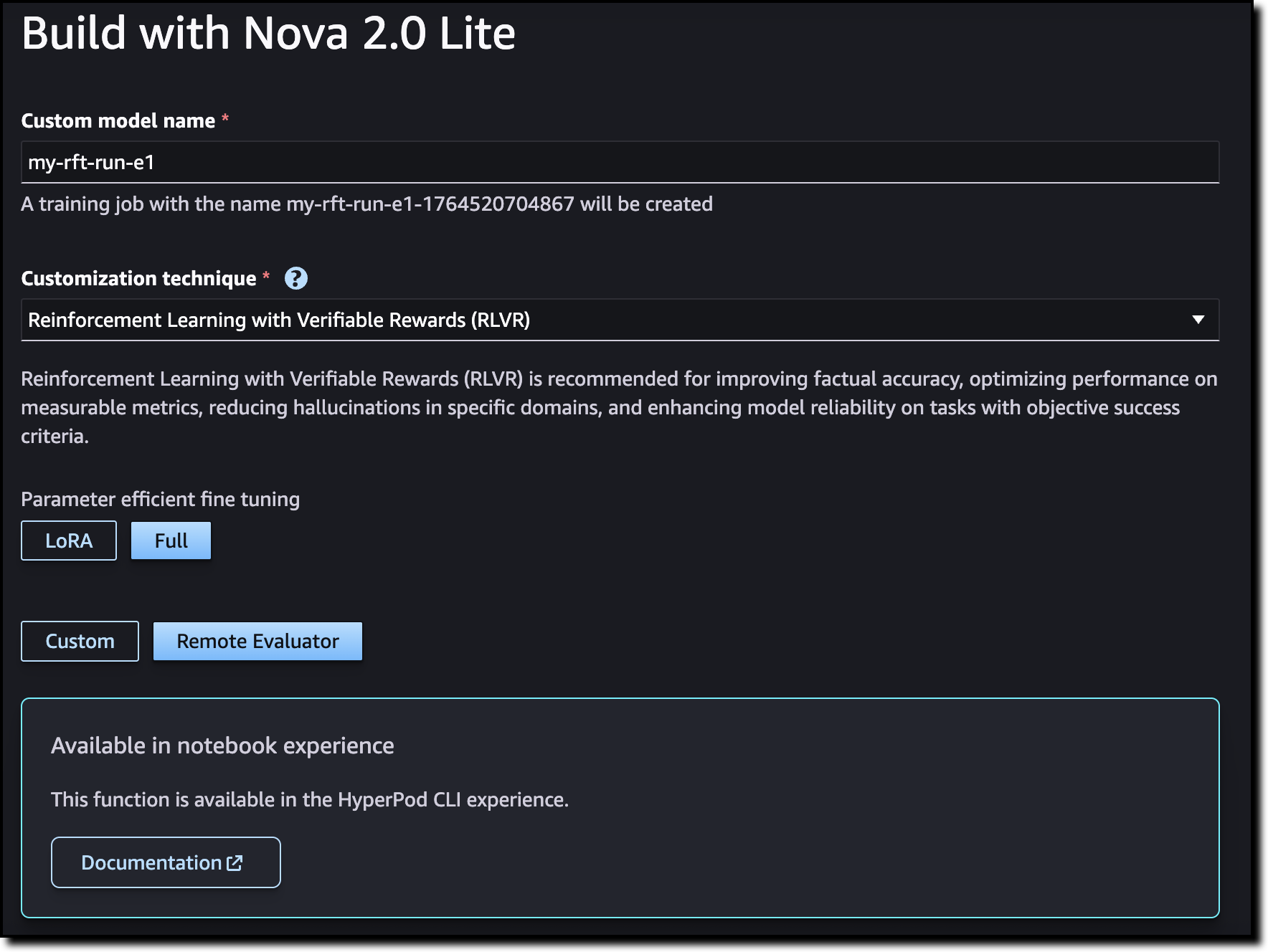The height and width of the screenshot is (952, 1268).
Task: Choose the Remote Evaluator option
Action: [x=257, y=641]
